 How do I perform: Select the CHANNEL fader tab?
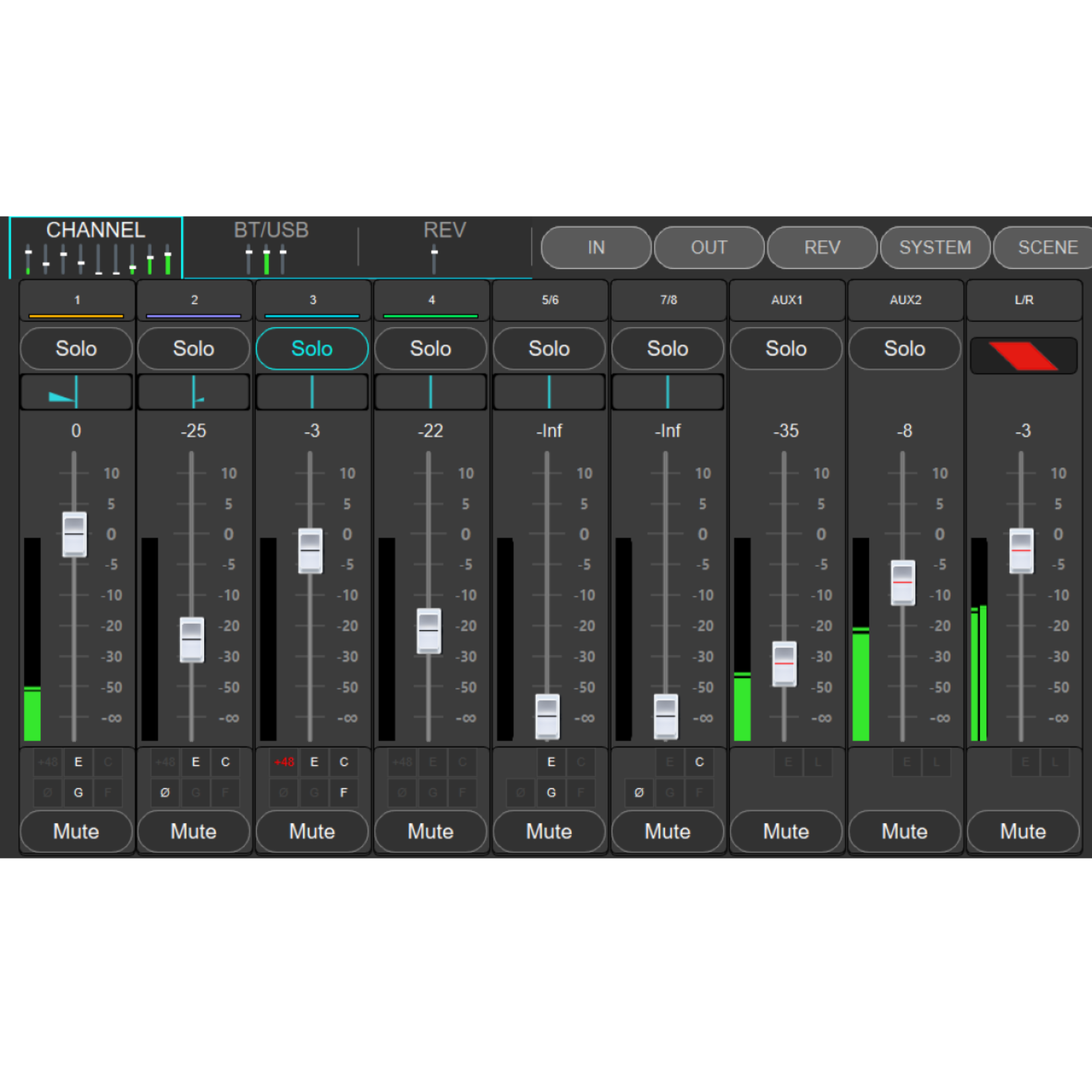pyautogui.click(x=96, y=246)
